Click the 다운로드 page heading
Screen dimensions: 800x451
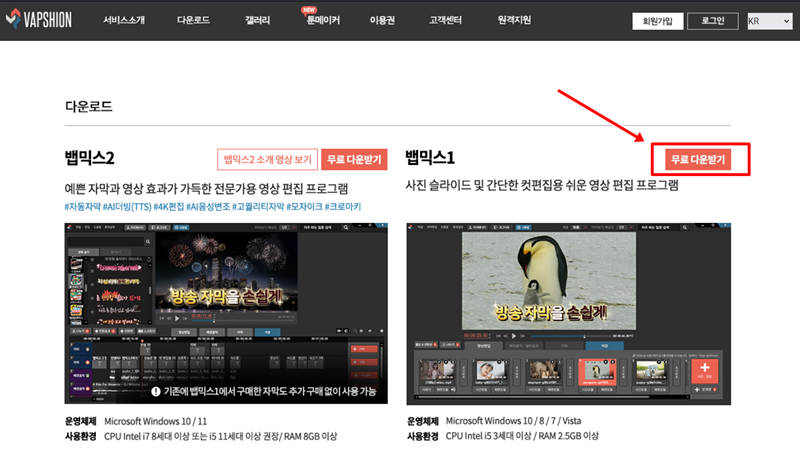pos(89,106)
